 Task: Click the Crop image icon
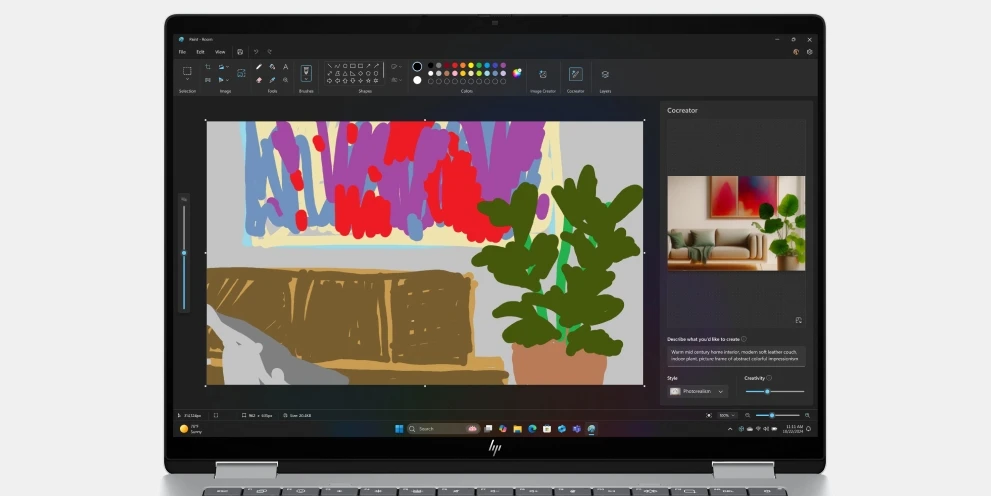coord(208,66)
